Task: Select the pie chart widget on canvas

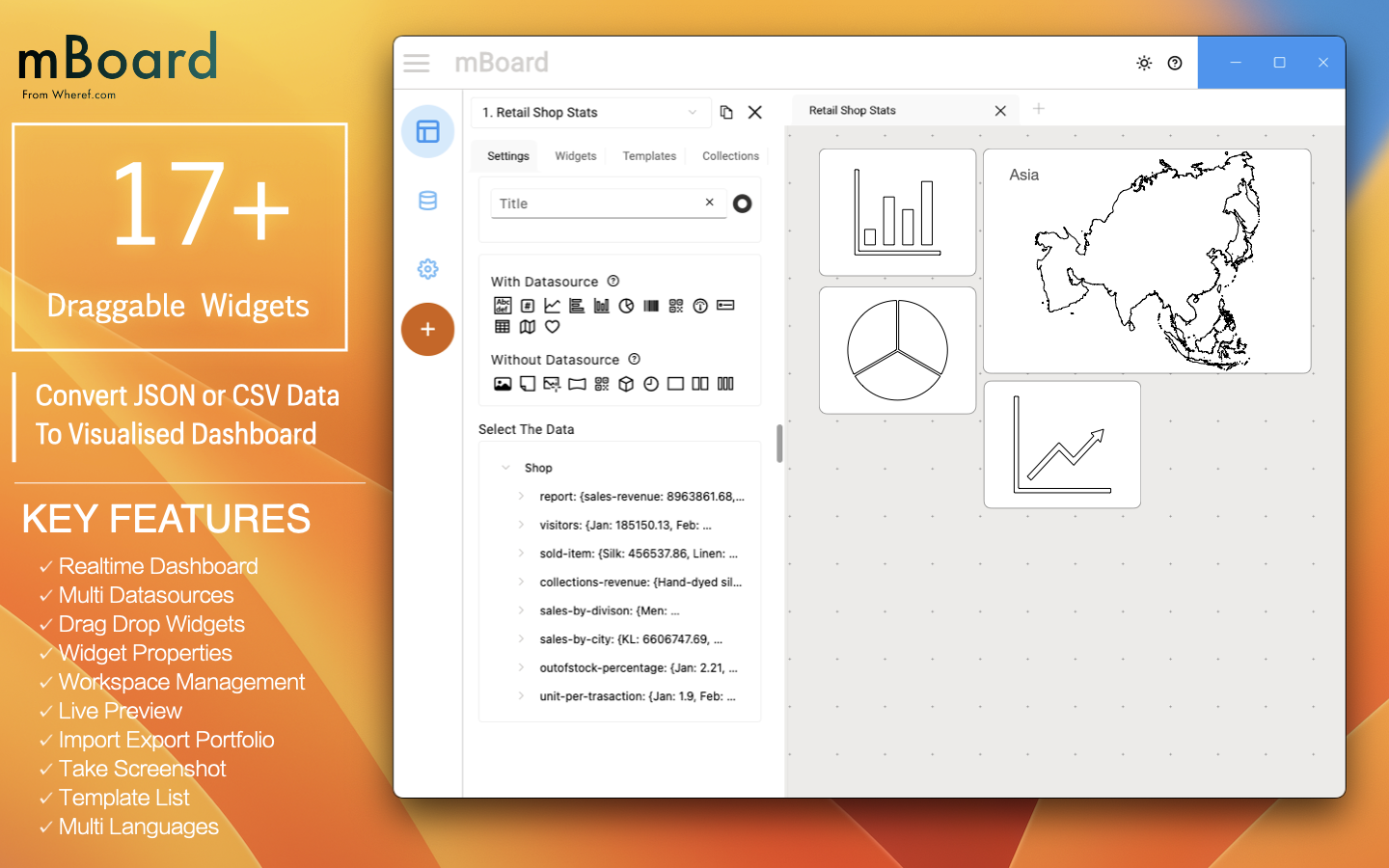Action: pyautogui.click(x=897, y=350)
